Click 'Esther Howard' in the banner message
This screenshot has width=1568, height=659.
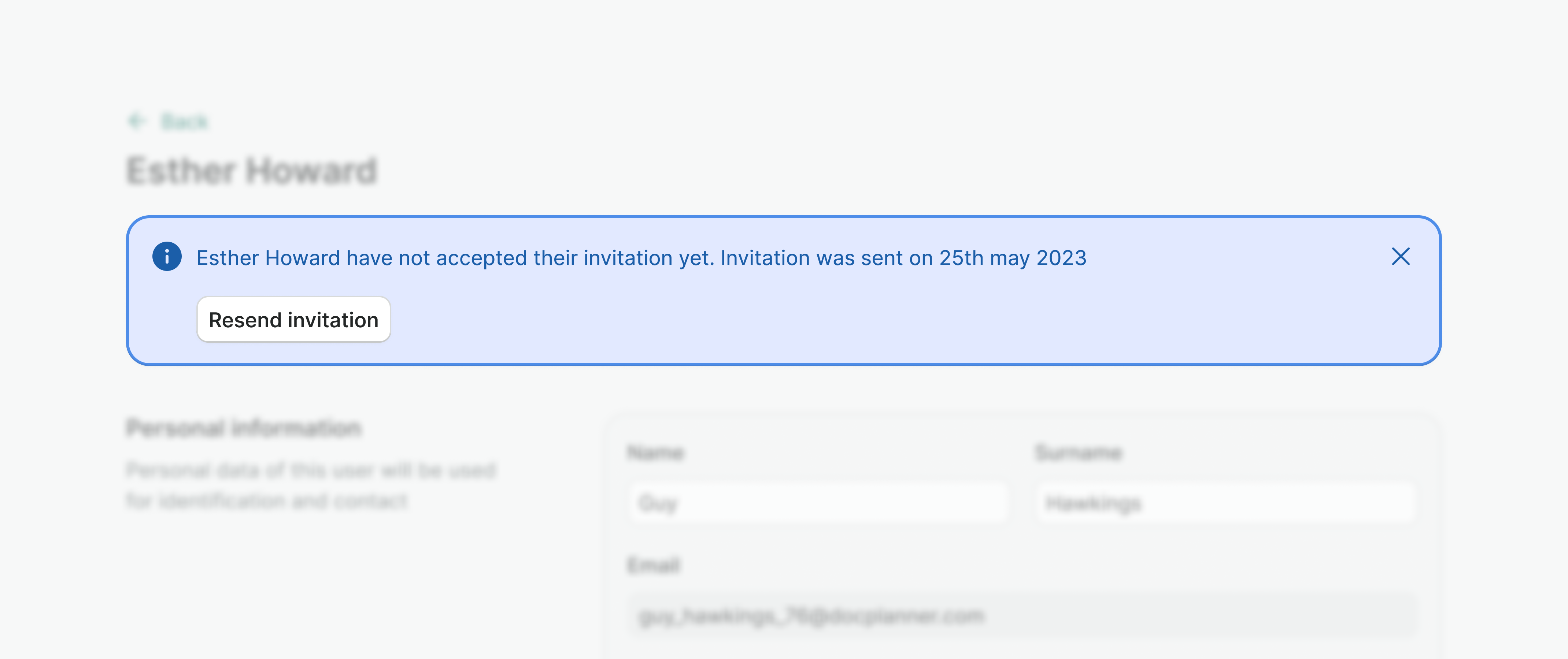point(268,258)
